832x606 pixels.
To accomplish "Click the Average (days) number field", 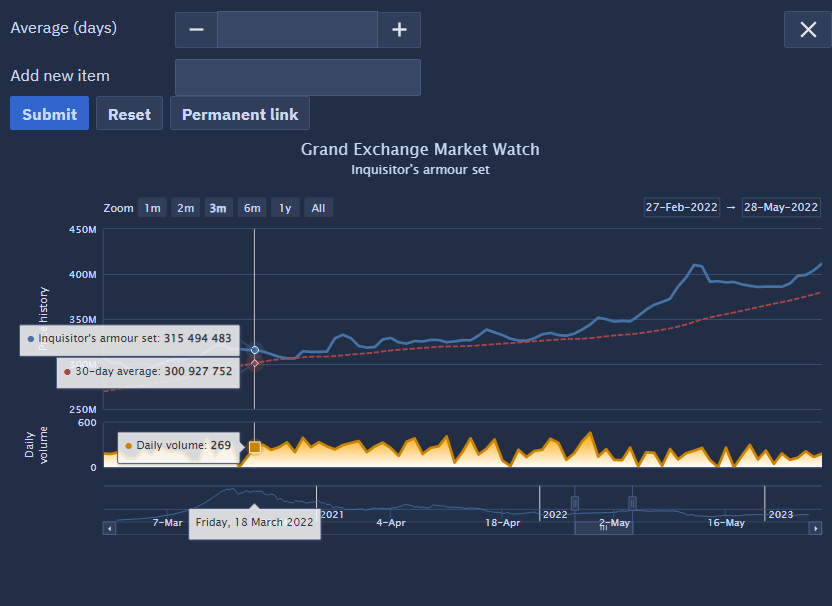I will pyautogui.click(x=298, y=30).
